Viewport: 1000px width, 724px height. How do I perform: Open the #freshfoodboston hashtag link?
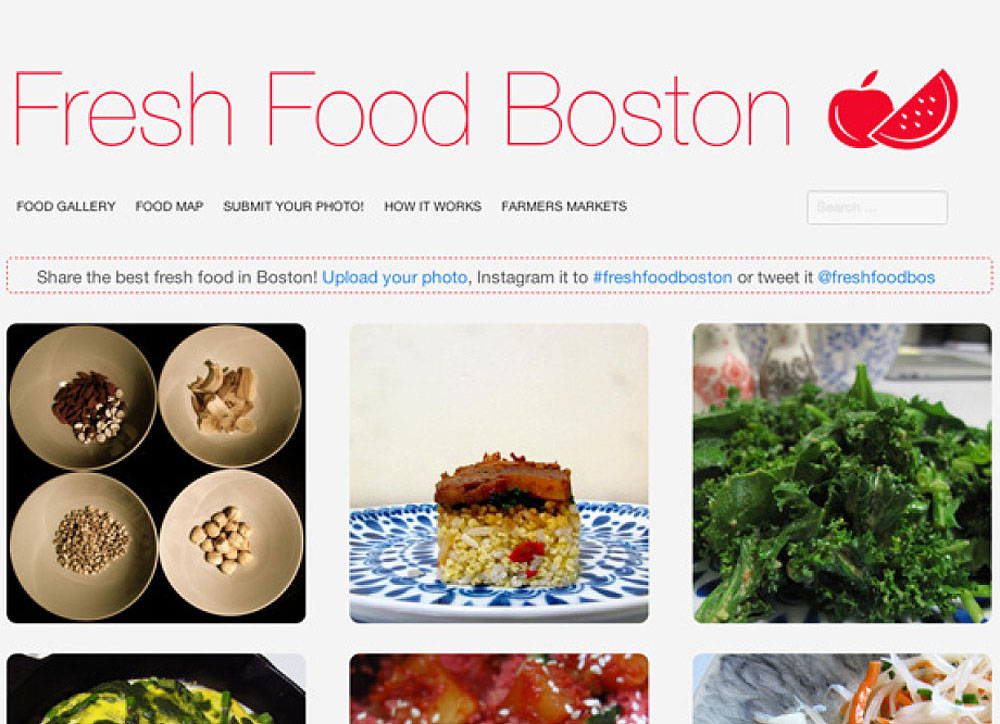click(663, 277)
